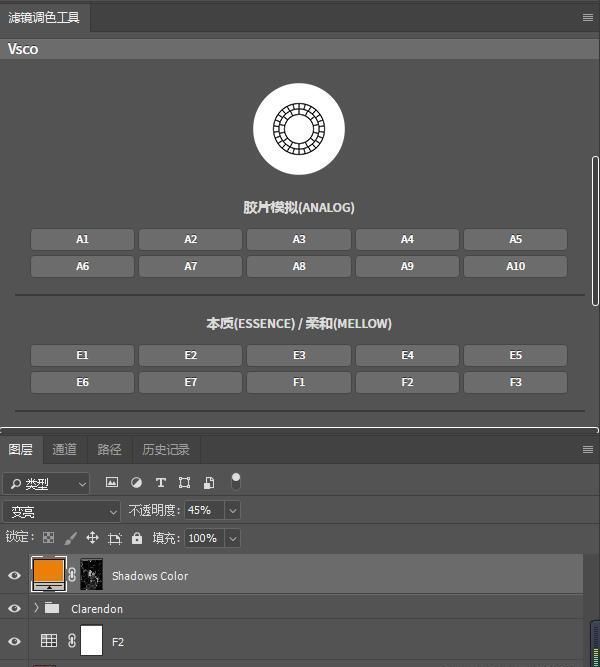Apply the A3 filter
600x667 pixels.
[299, 239]
